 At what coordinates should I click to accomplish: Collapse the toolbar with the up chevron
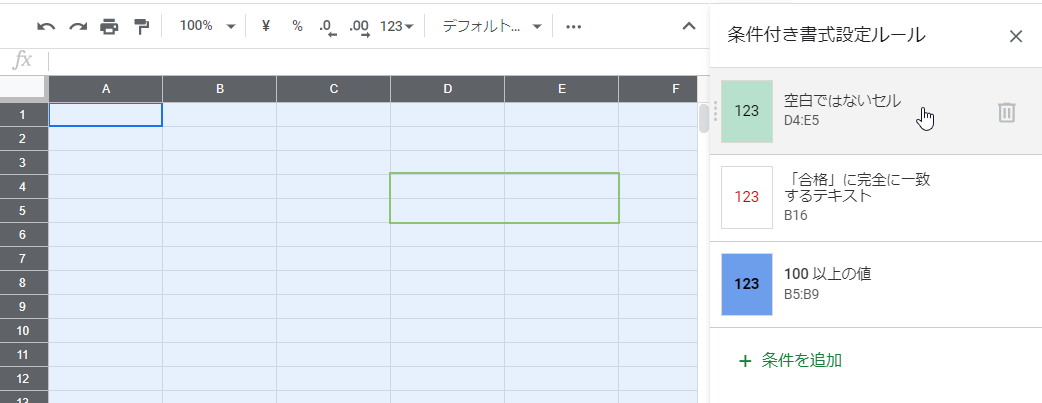pos(689,27)
